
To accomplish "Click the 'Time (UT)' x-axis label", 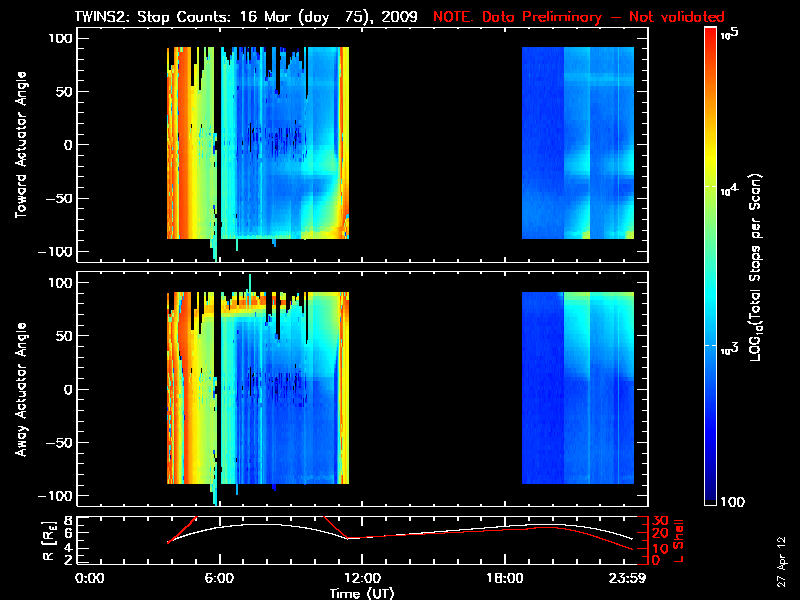I will [x=363, y=593].
